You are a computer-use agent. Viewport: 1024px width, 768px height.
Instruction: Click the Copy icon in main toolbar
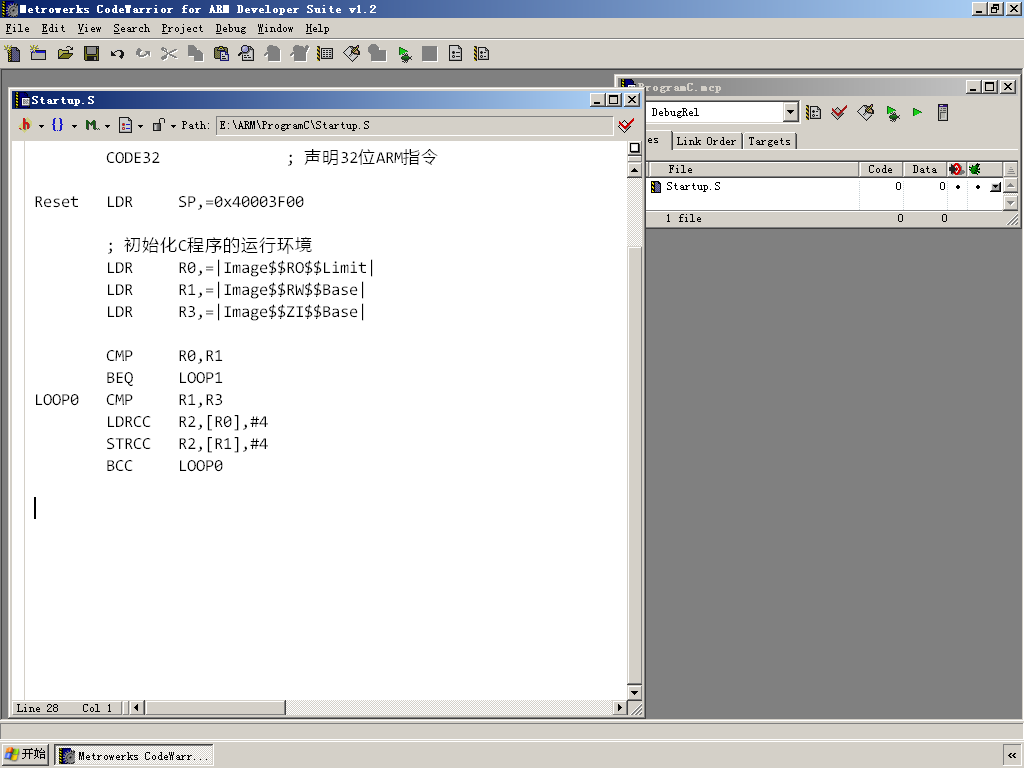195,54
